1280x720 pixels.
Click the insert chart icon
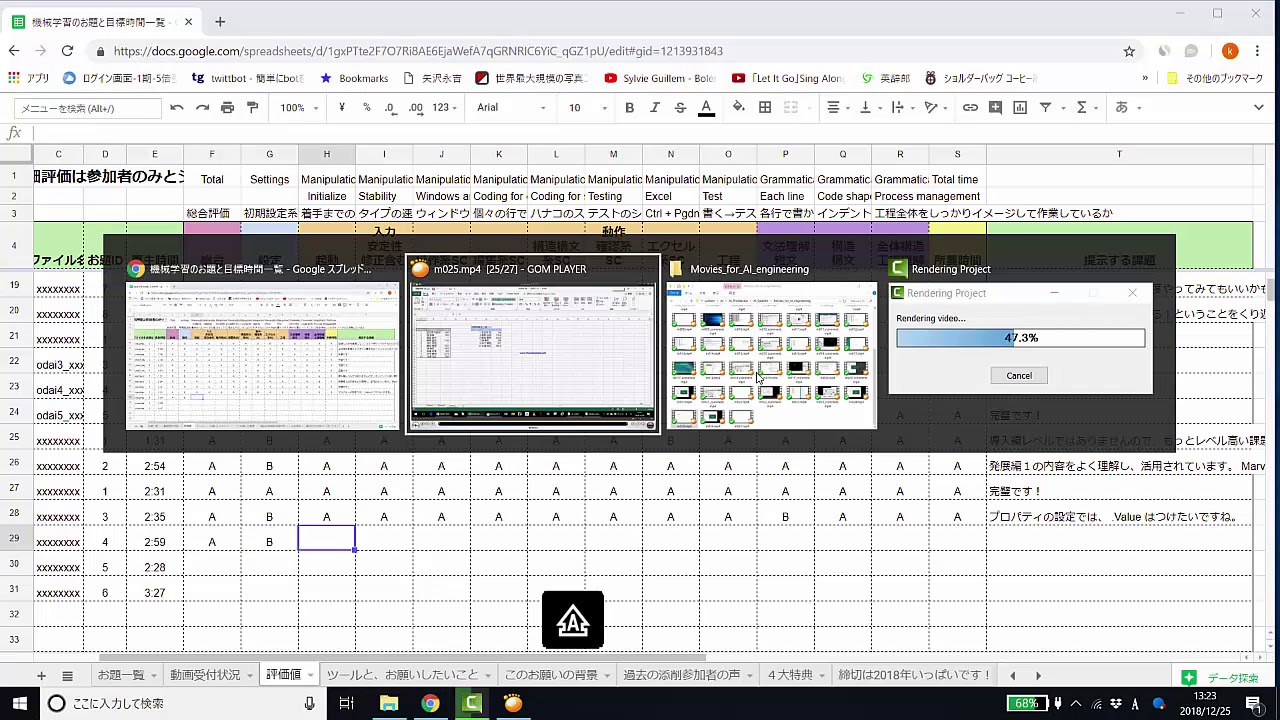point(1020,108)
